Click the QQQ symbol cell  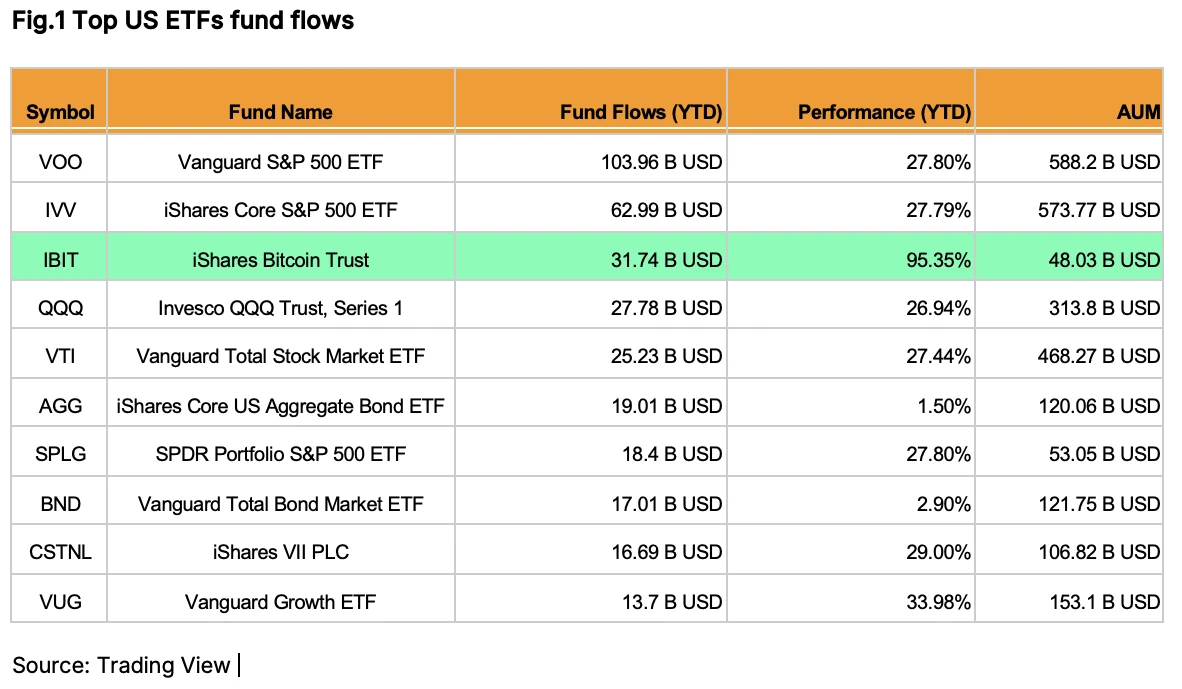60,308
